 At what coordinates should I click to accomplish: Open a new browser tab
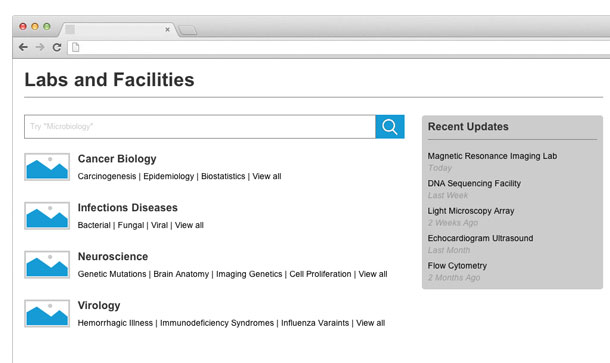188,30
